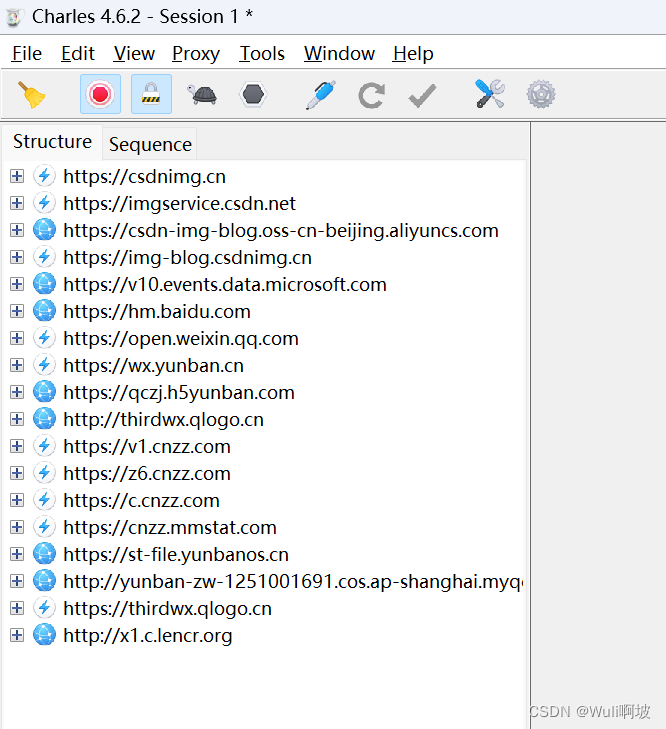
Task: Expand the hm.baidu.com node
Action: 17,311
